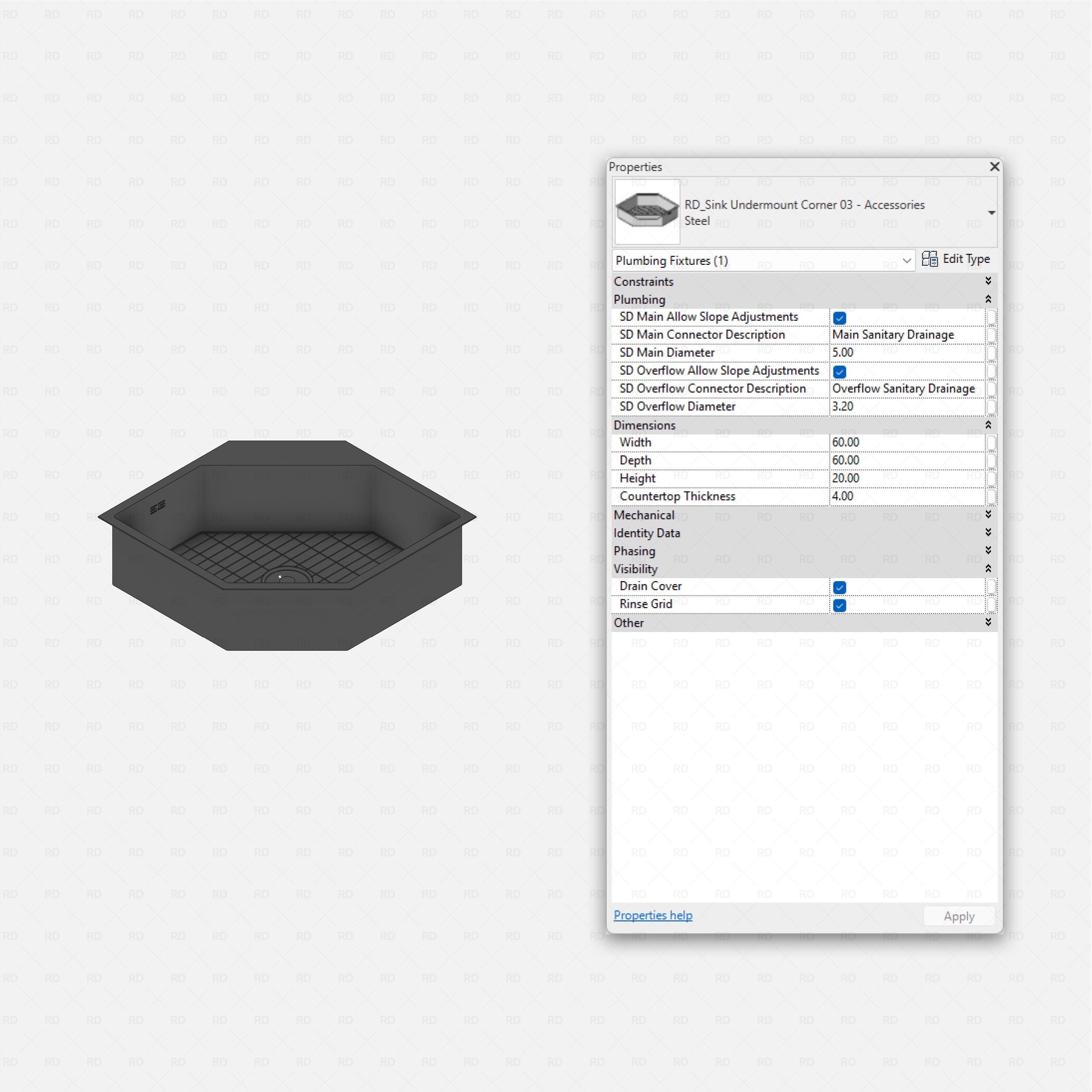Click the Edit Type icon

point(929,259)
